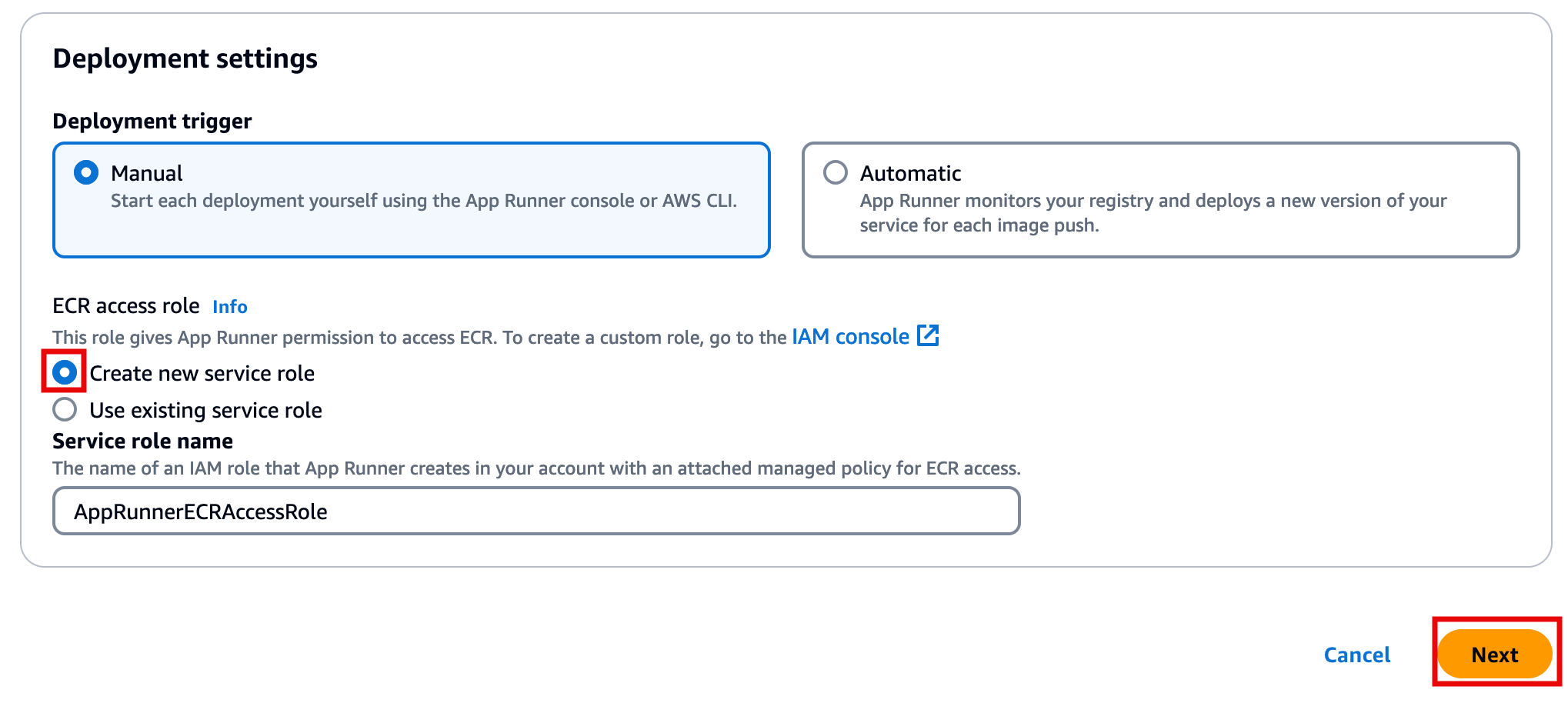
Task: Open the IAM console link
Action: [850, 337]
